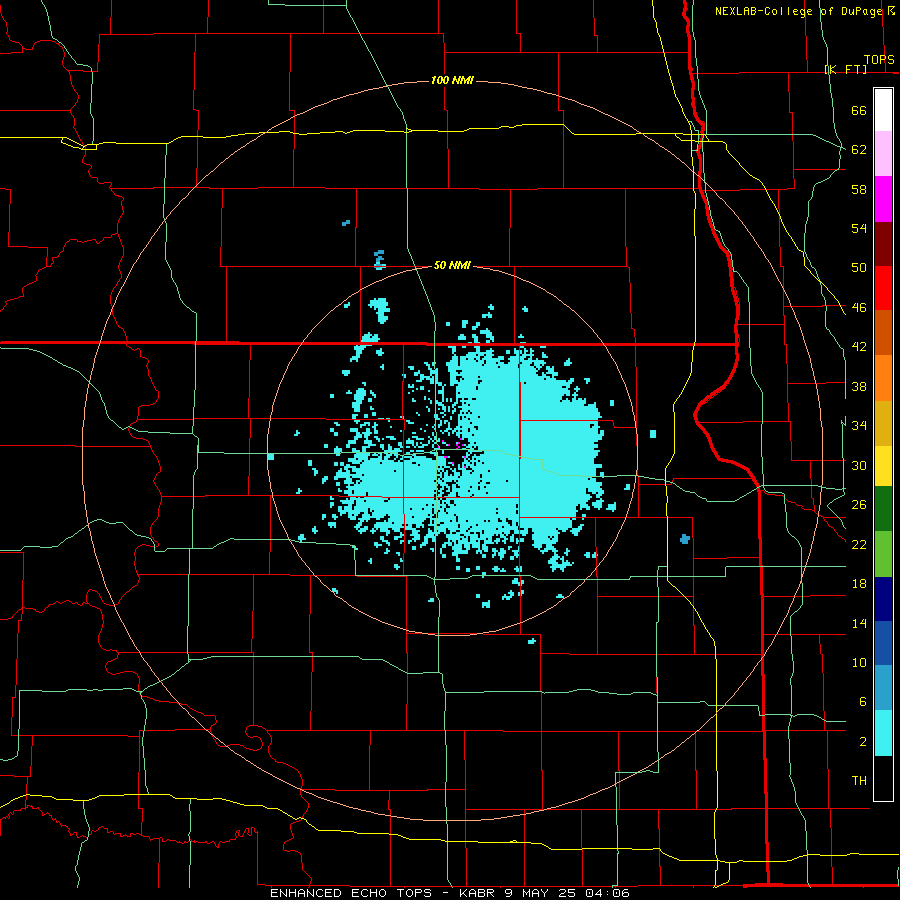Screen dimensions: 900x900
Task: Click the "K FT" units label
Action: coord(847,69)
